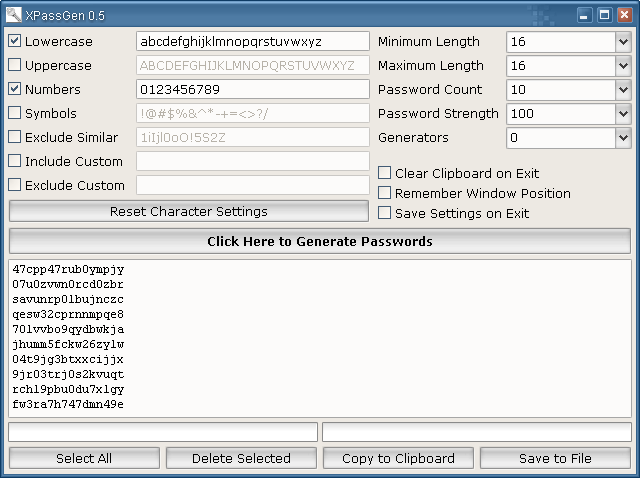The image size is (640, 478).
Task: Click the Select All button
Action: point(84,458)
